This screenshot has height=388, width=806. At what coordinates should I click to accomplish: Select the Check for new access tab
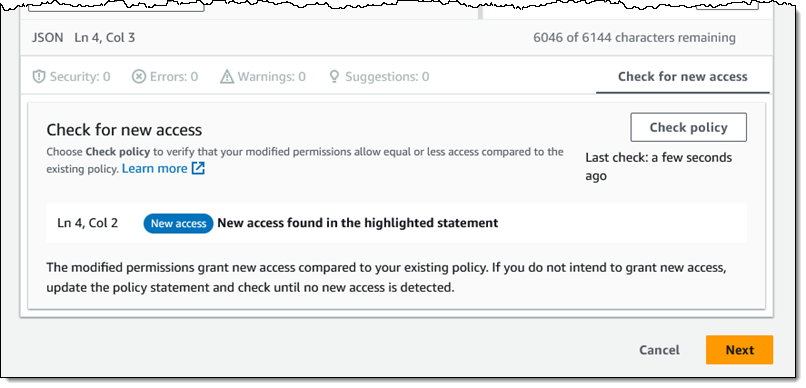[683, 77]
